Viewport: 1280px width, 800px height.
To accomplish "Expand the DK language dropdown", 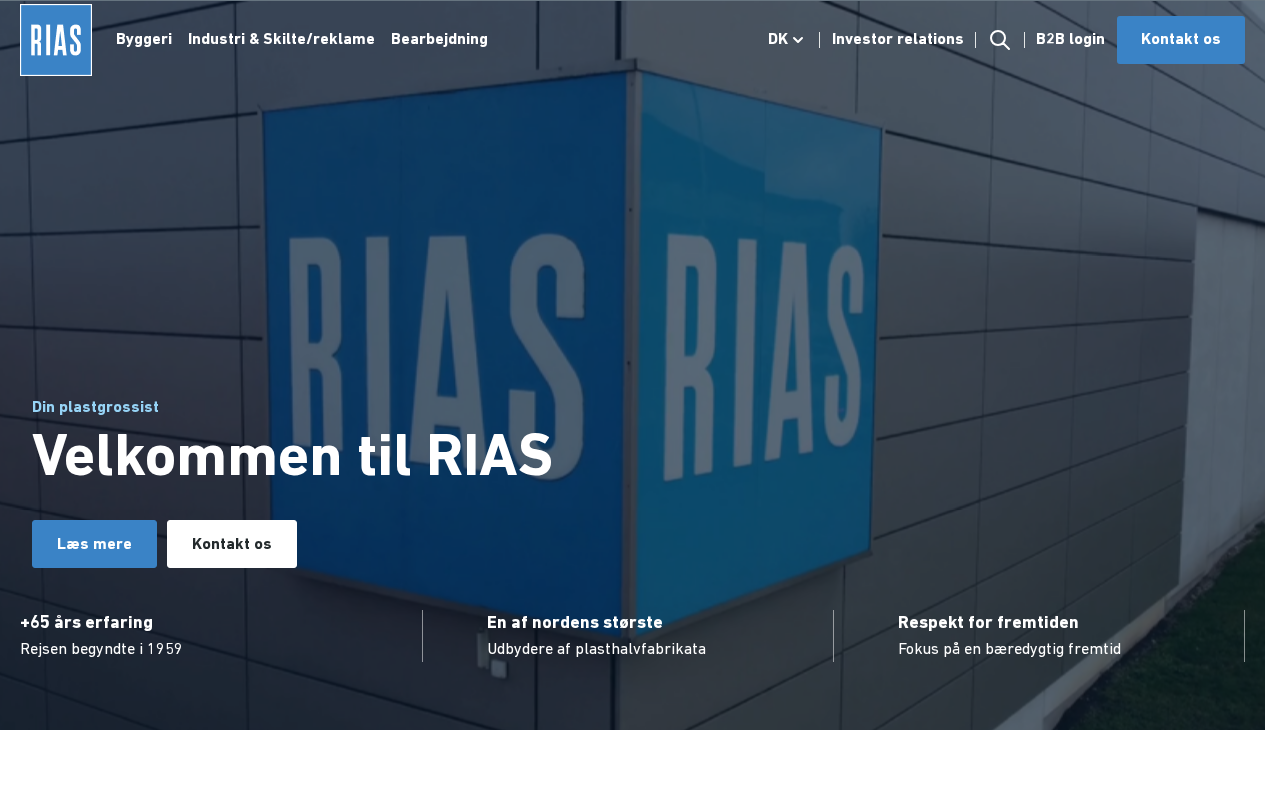I will click(786, 40).
